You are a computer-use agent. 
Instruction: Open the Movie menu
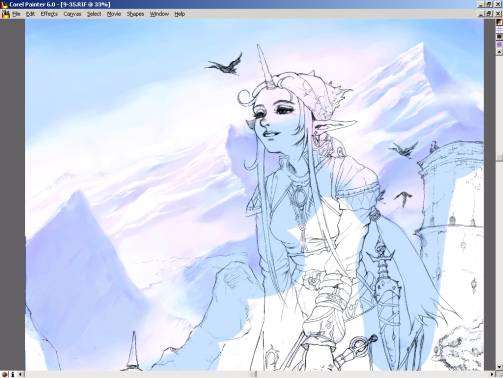pyautogui.click(x=114, y=14)
